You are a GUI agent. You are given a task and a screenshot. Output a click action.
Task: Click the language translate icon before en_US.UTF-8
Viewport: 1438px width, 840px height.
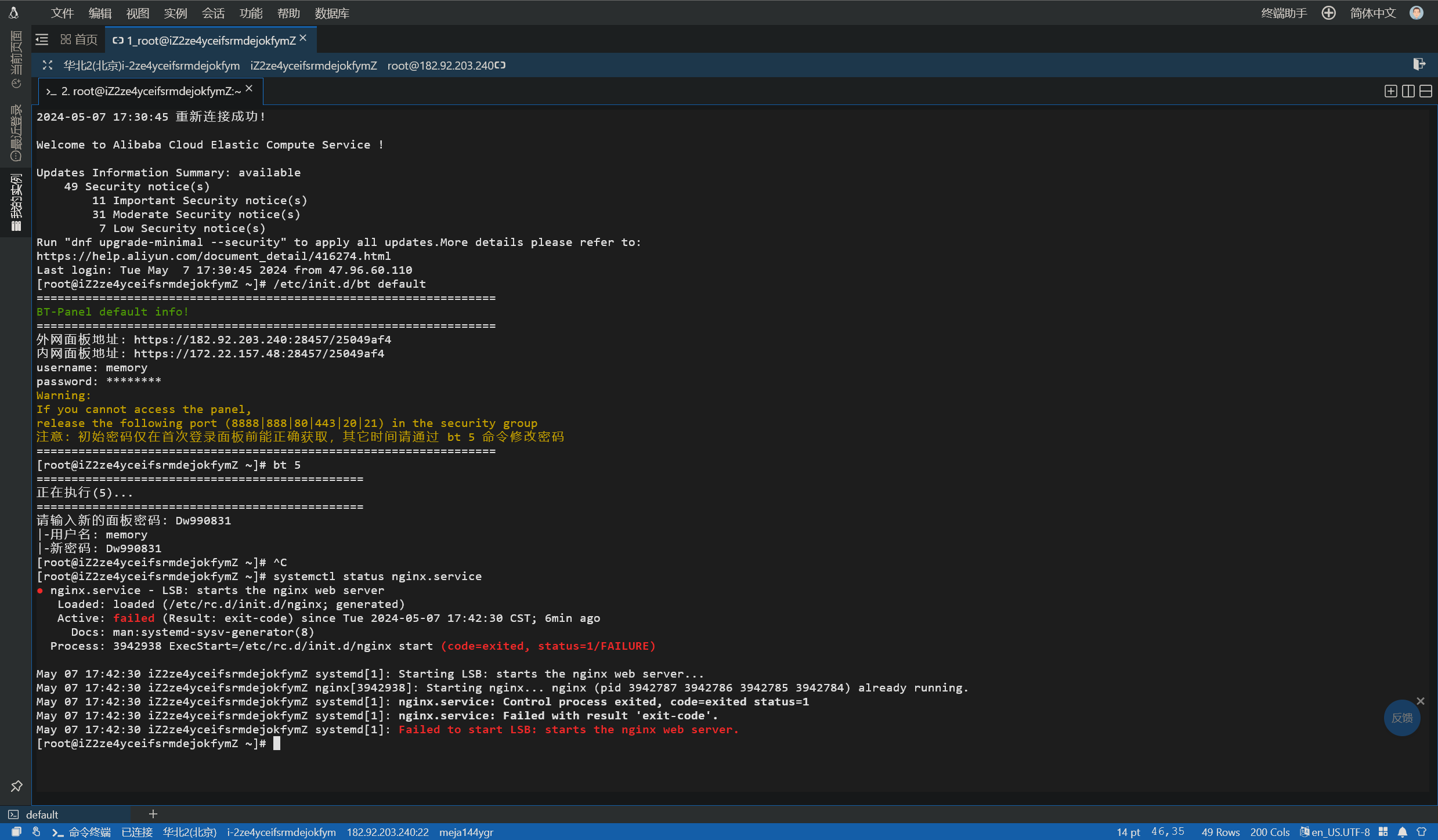(x=1304, y=832)
